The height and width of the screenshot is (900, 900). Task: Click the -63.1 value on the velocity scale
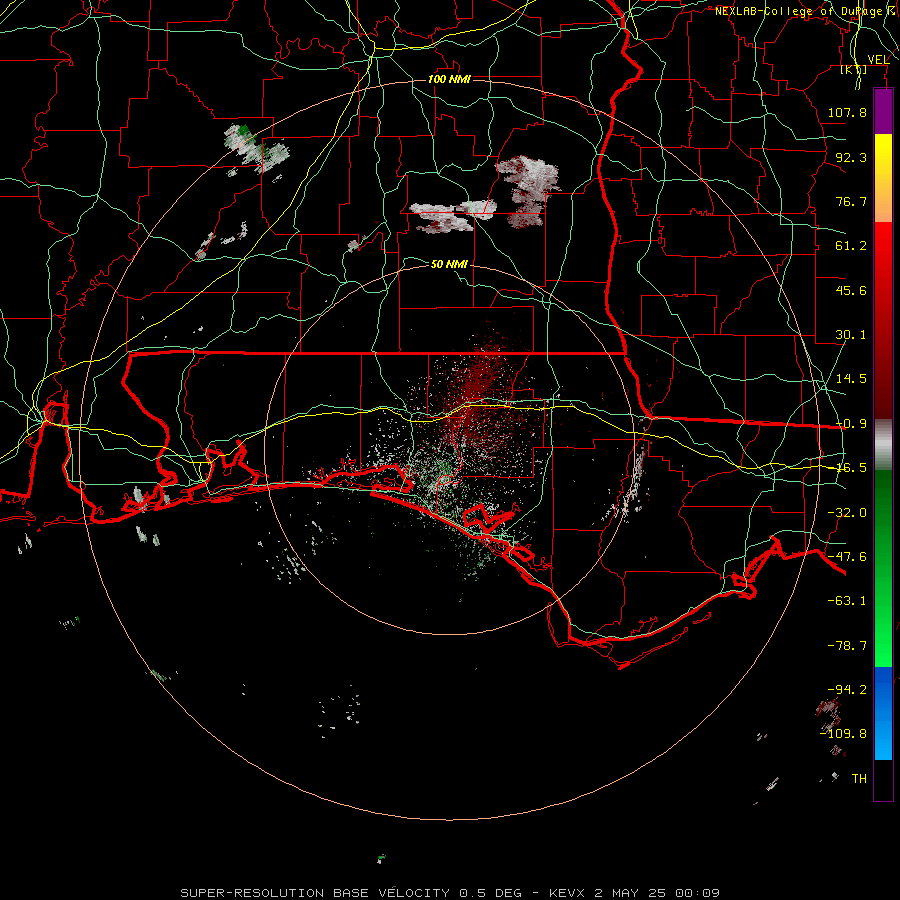847,601
